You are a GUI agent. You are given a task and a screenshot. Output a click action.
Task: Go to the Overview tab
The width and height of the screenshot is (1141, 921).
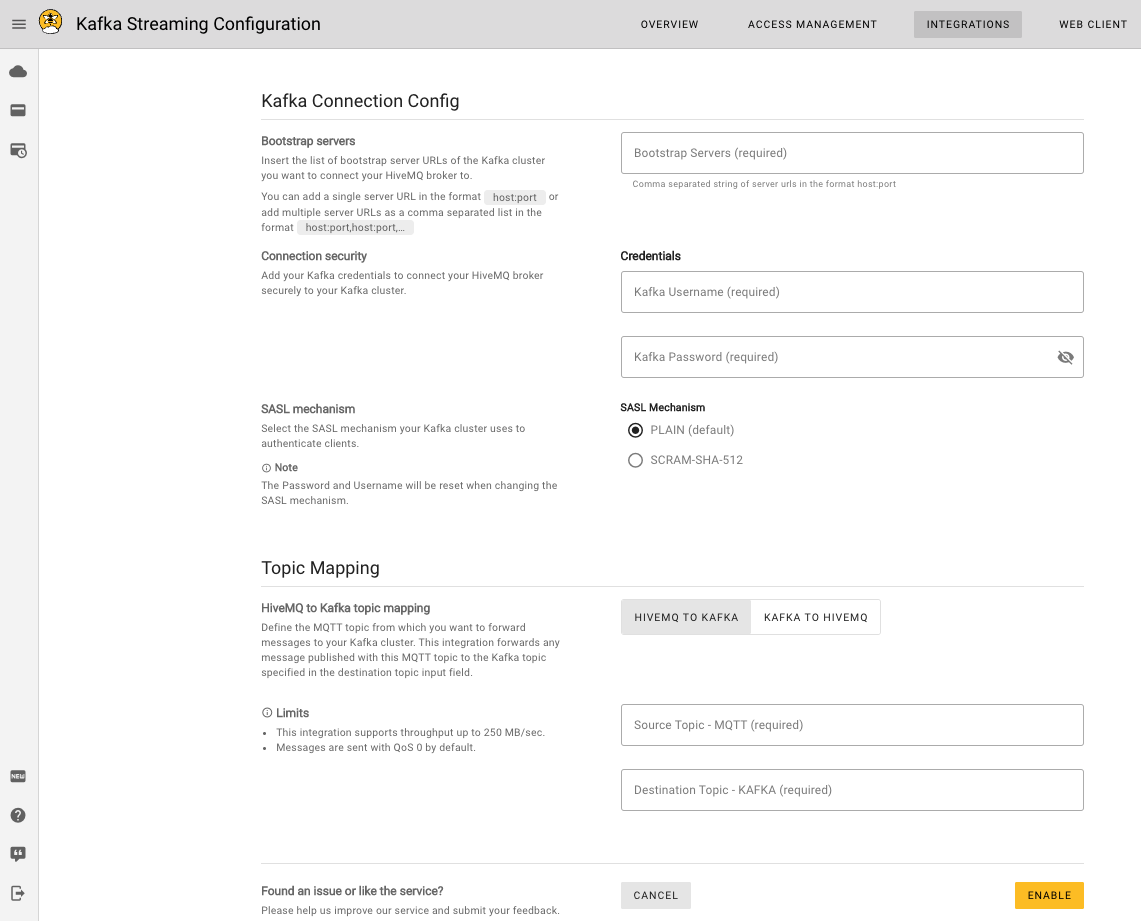(x=669, y=24)
